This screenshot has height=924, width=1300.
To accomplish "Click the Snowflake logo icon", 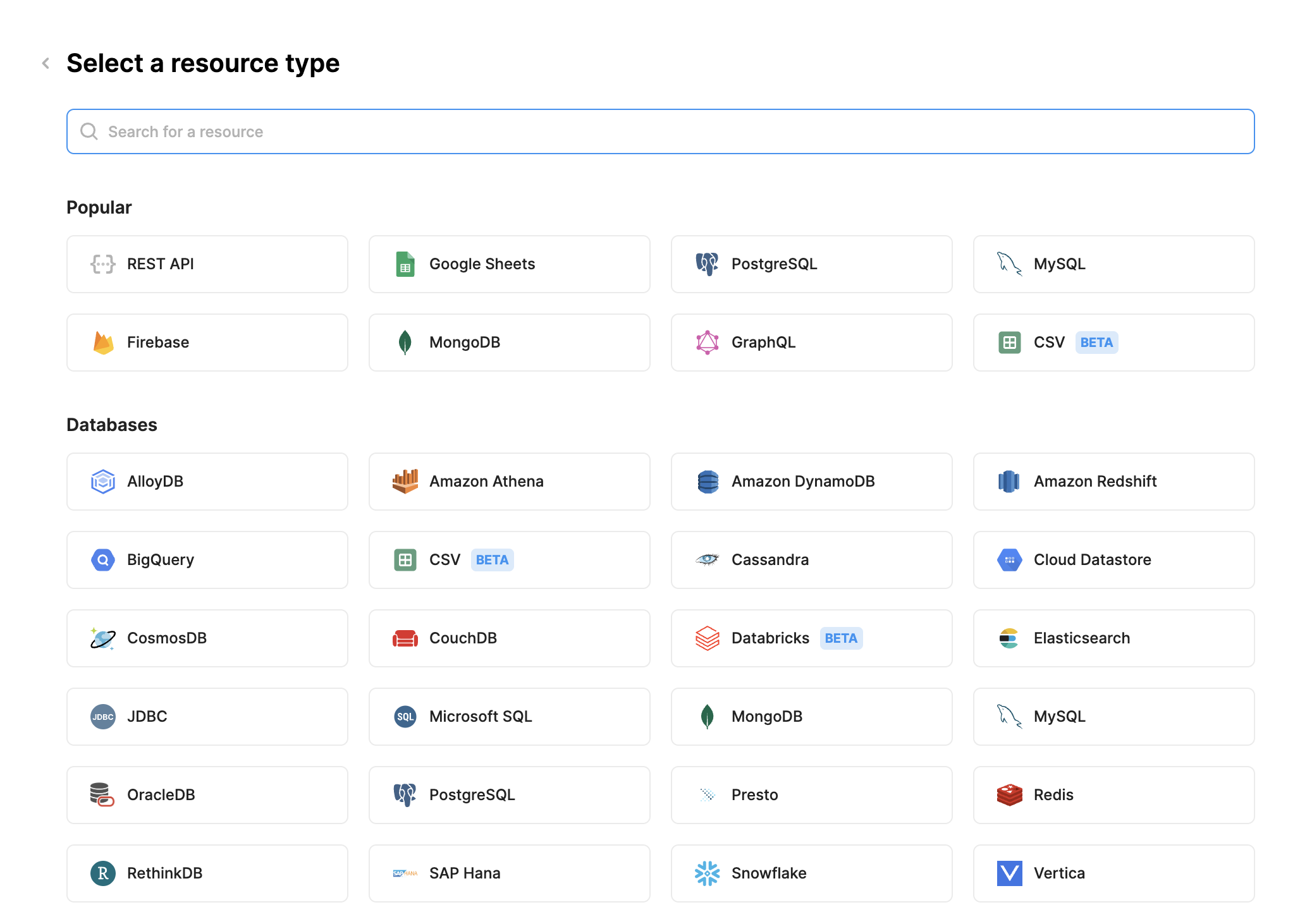I will [x=707, y=873].
